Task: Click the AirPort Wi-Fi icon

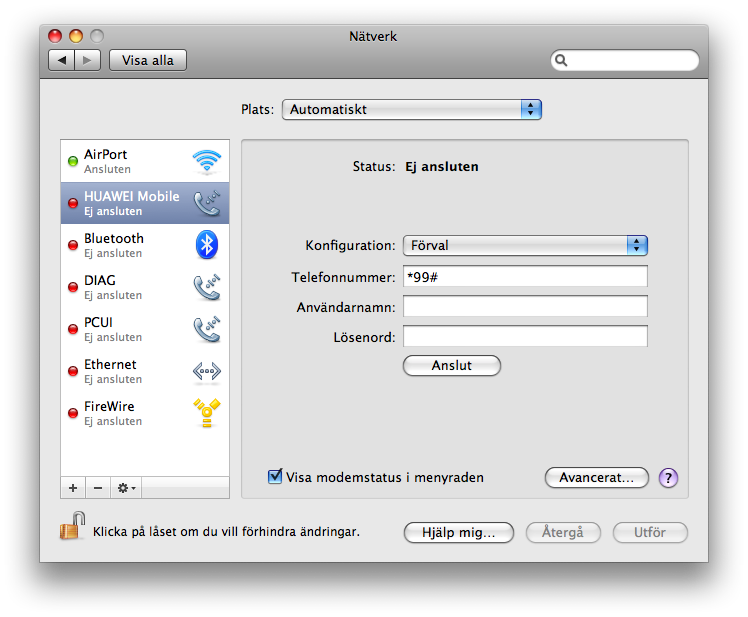Action: [207, 161]
